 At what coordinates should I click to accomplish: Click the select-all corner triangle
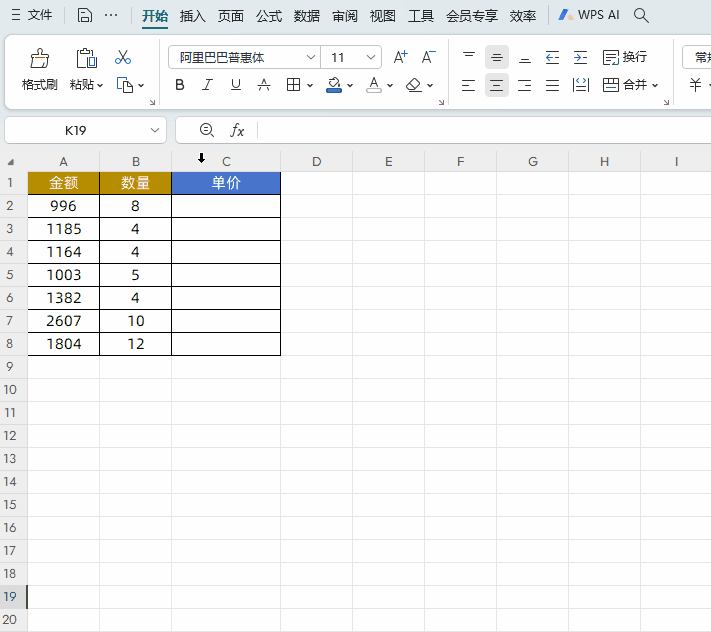pos(11,162)
